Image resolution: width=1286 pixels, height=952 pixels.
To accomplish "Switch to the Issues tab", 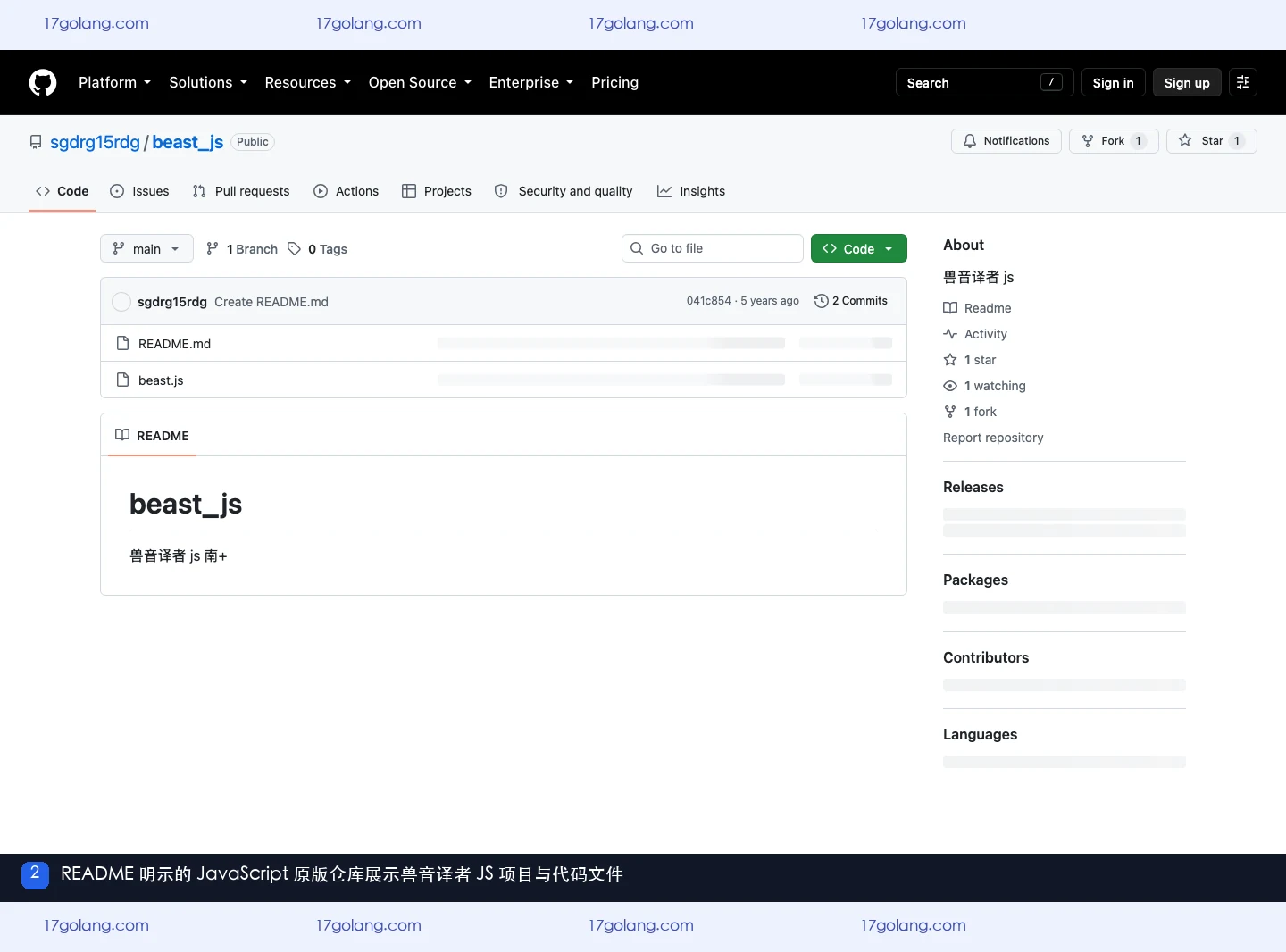I will click(139, 191).
